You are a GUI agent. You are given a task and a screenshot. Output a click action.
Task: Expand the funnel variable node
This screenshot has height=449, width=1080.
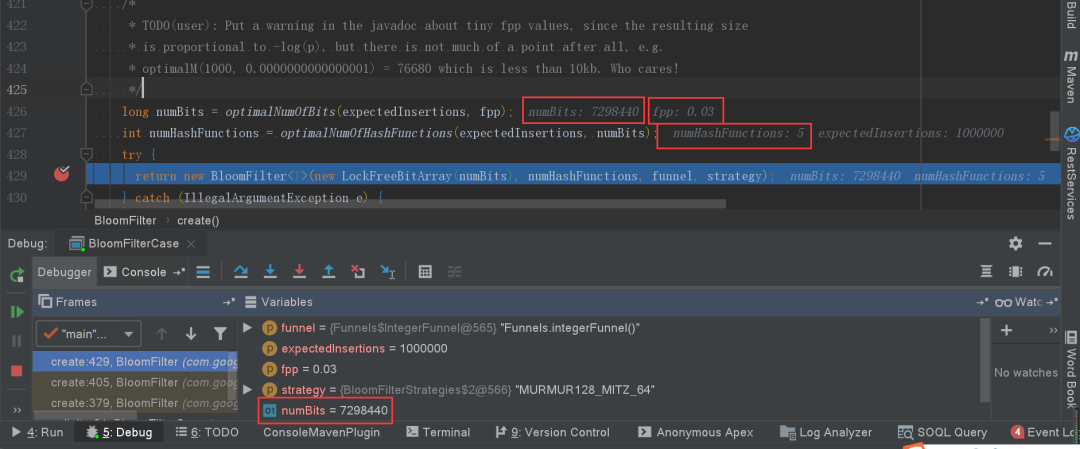click(x=248, y=328)
